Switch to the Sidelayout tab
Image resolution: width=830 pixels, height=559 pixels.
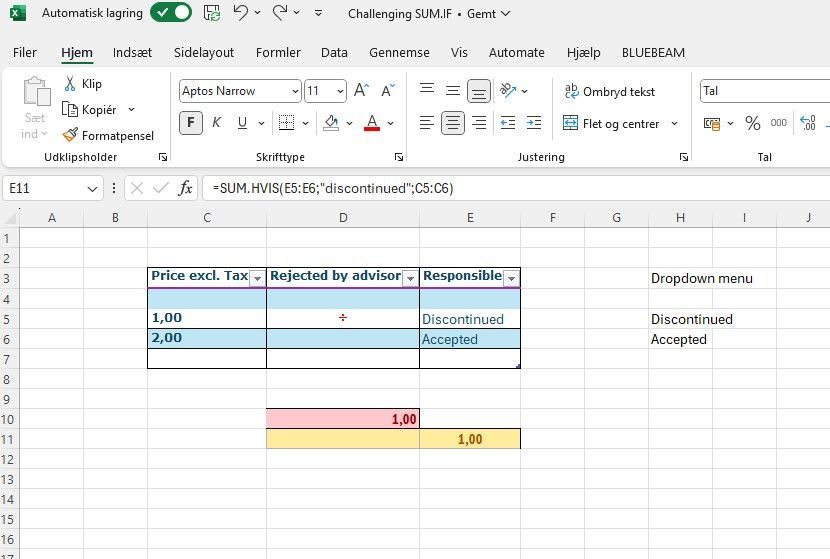(x=204, y=52)
